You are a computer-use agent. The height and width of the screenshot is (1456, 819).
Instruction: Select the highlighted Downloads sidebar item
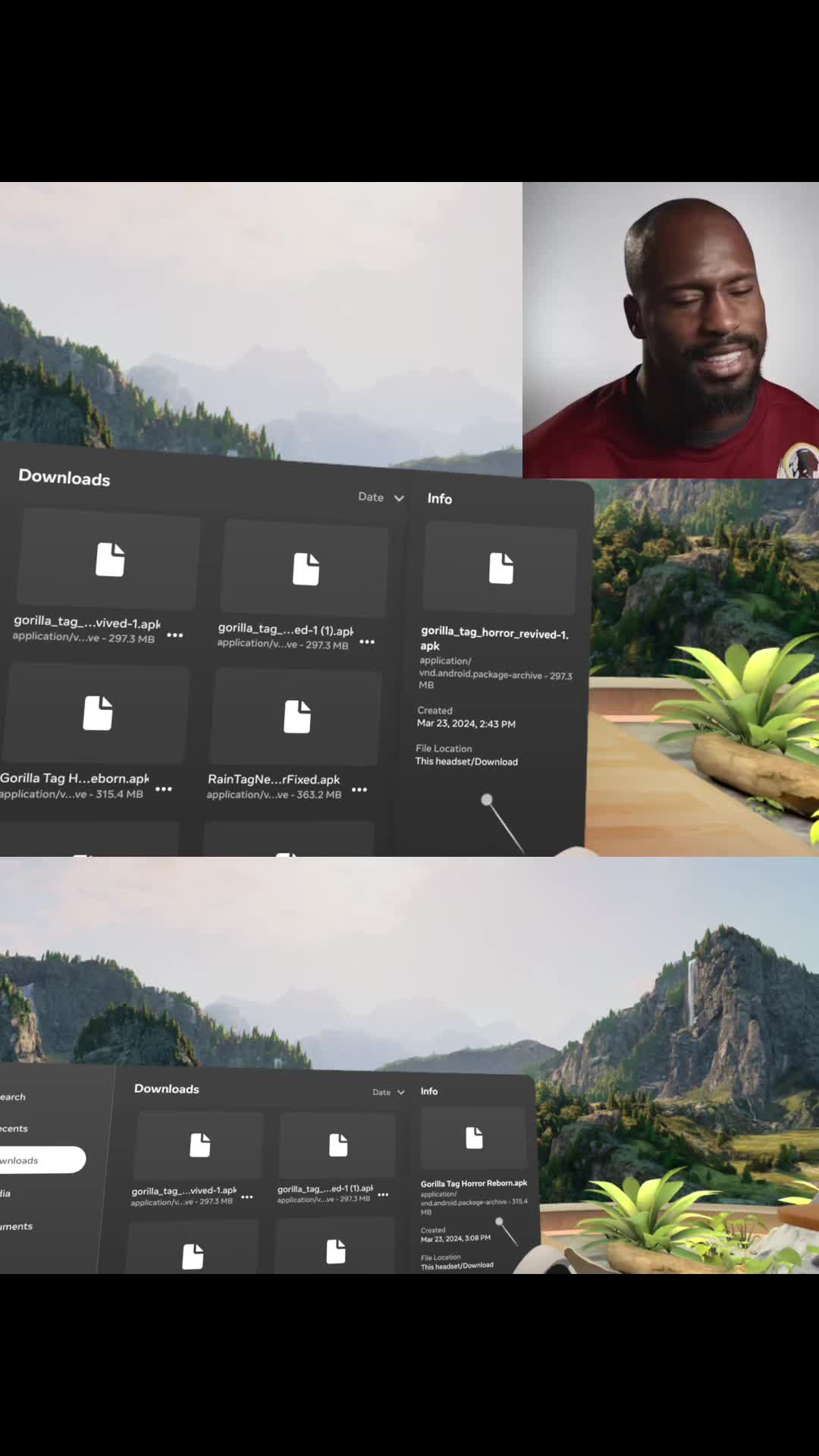(x=42, y=1160)
